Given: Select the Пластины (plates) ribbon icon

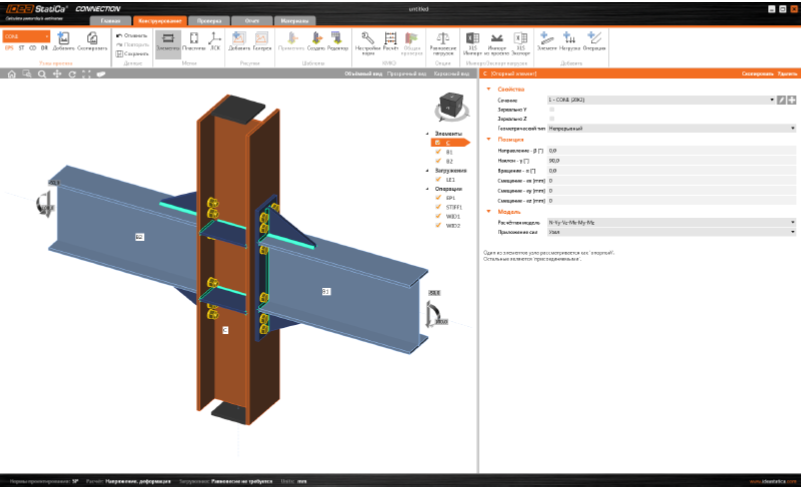Looking at the screenshot, I should point(193,40).
